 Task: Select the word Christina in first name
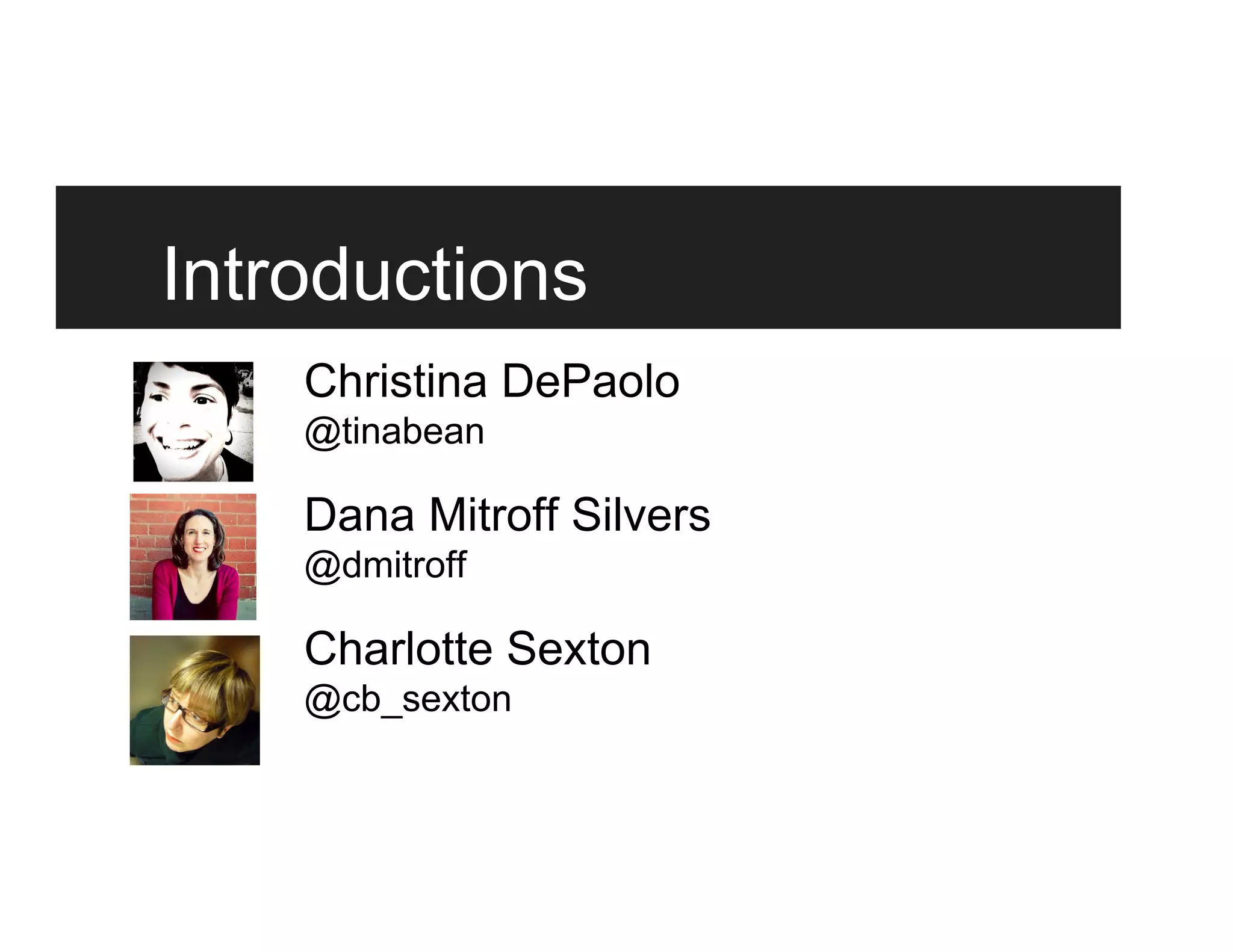(396, 381)
